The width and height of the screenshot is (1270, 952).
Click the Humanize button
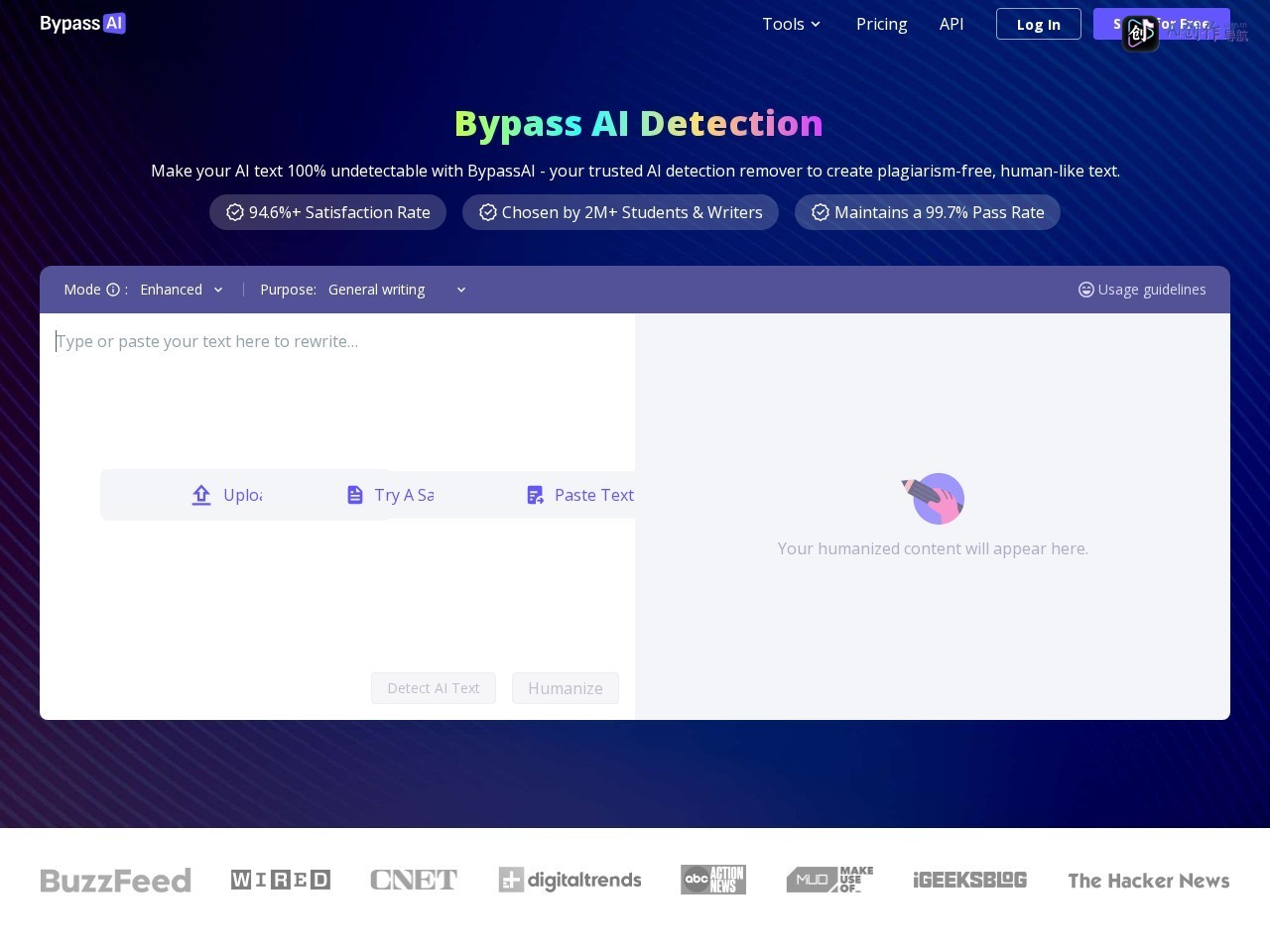coord(566,688)
